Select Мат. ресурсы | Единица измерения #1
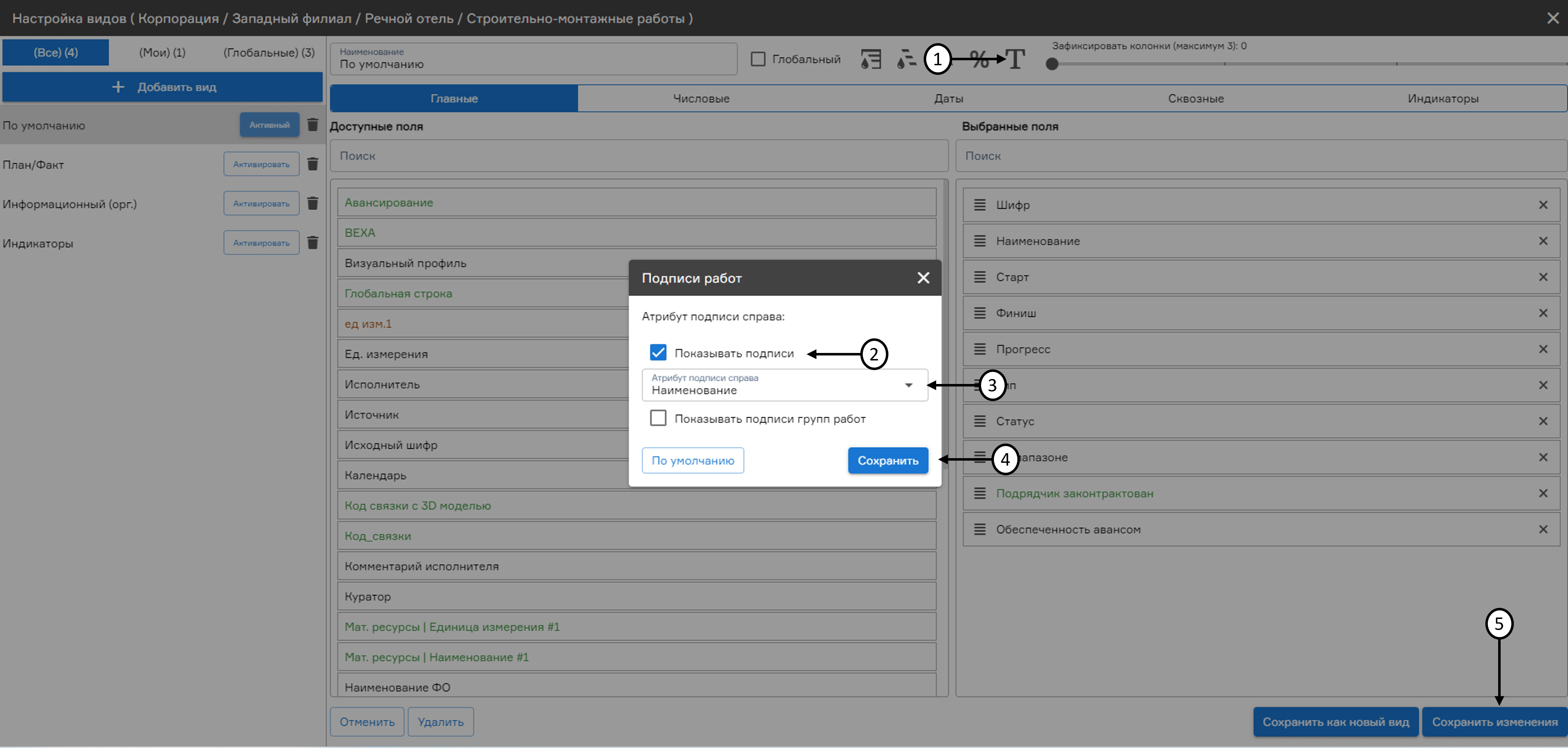The image size is (1568, 748). pos(637,627)
